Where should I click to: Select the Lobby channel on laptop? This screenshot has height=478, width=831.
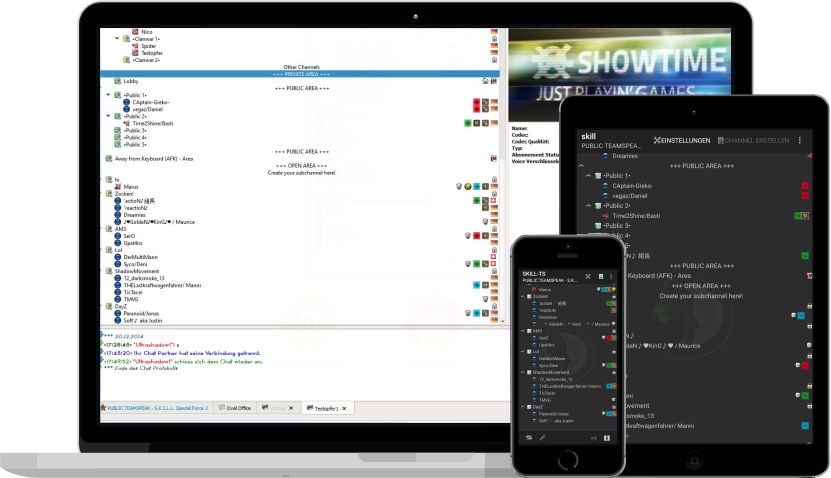tap(131, 81)
